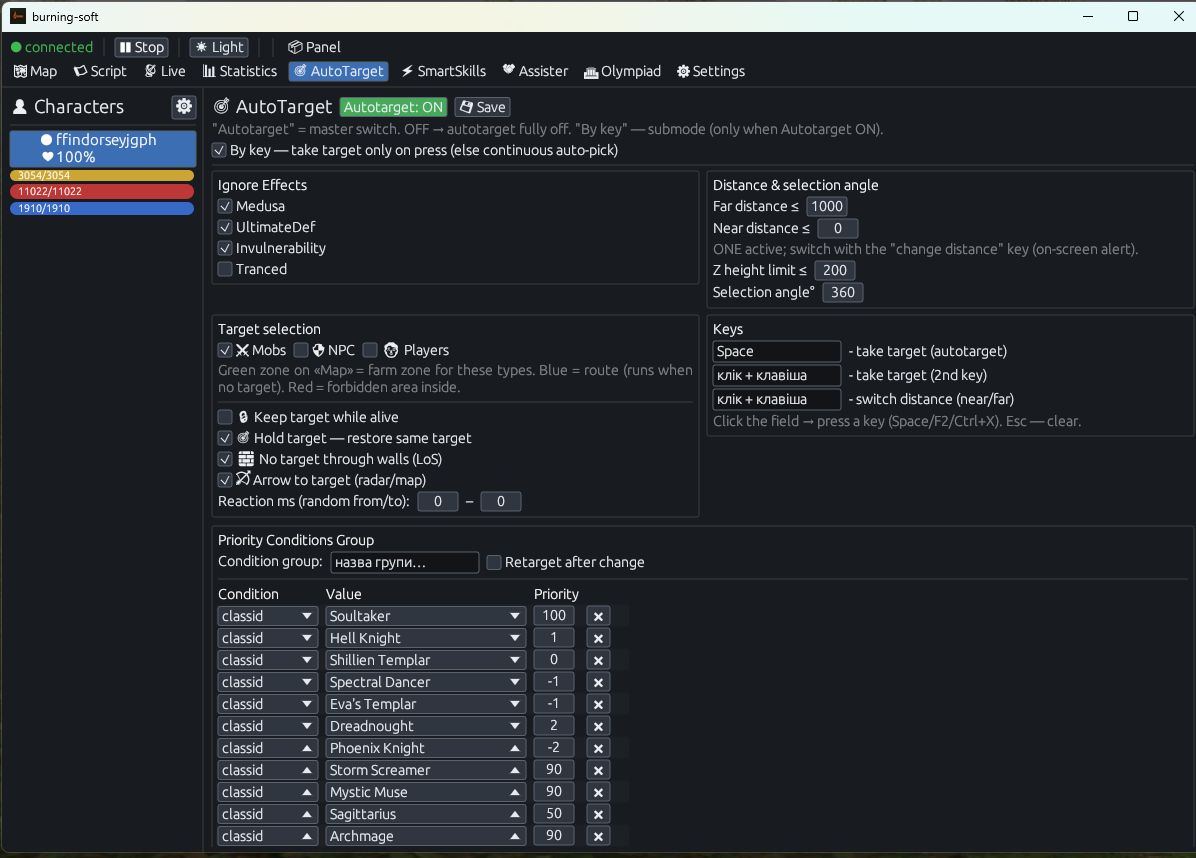Click the Characters person icon

[x=20, y=108]
